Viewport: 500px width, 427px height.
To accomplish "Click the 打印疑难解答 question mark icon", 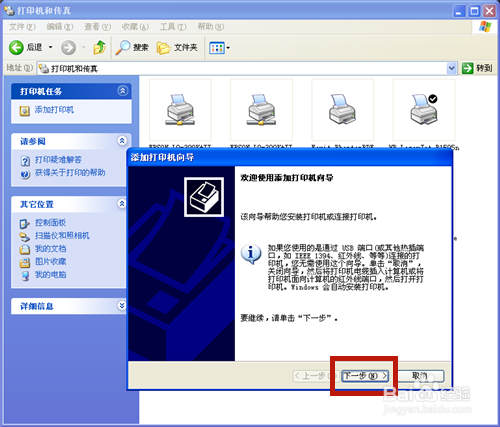I will pos(25,161).
